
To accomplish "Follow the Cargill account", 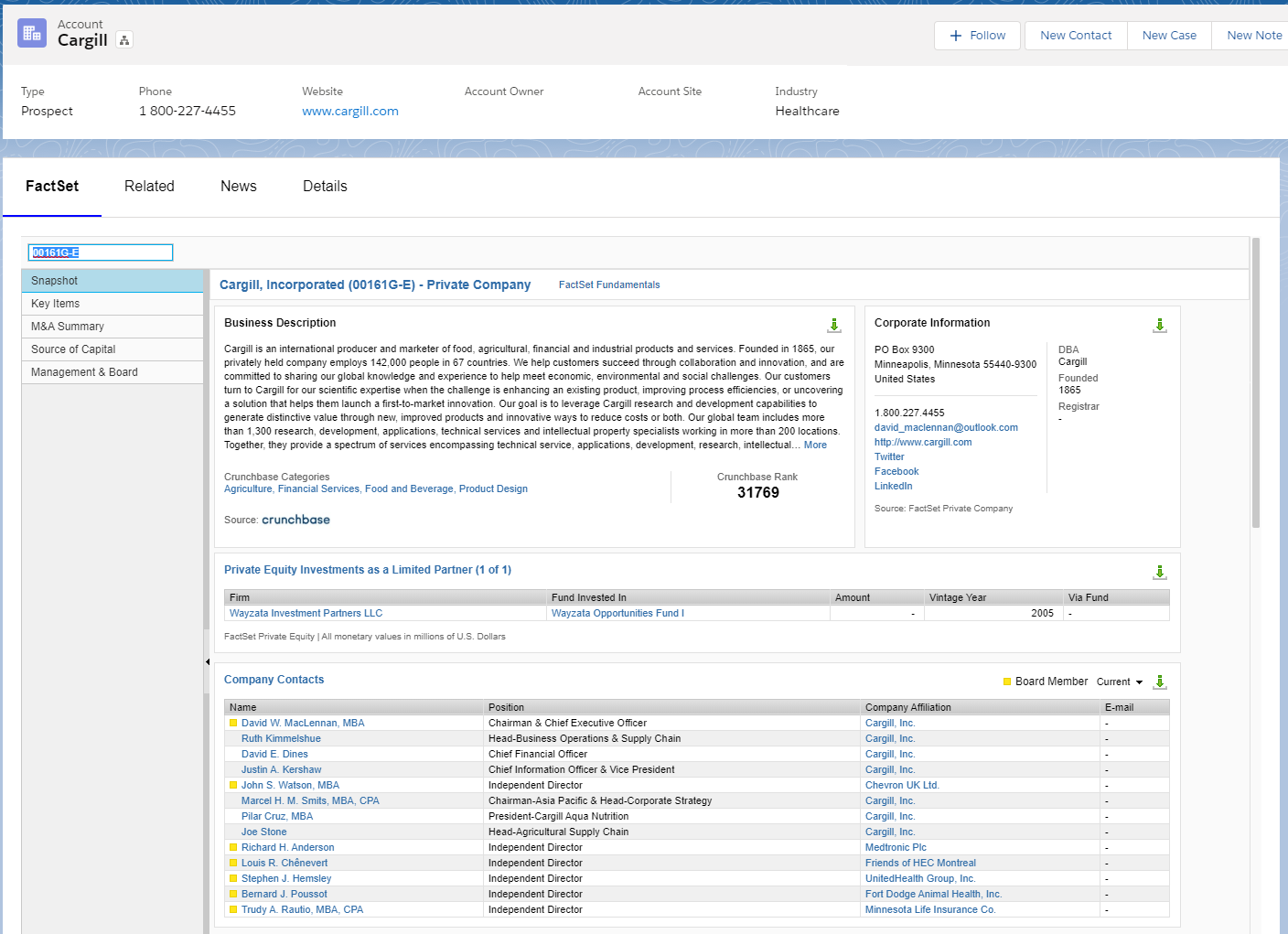I will pyautogui.click(x=977, y=36).
